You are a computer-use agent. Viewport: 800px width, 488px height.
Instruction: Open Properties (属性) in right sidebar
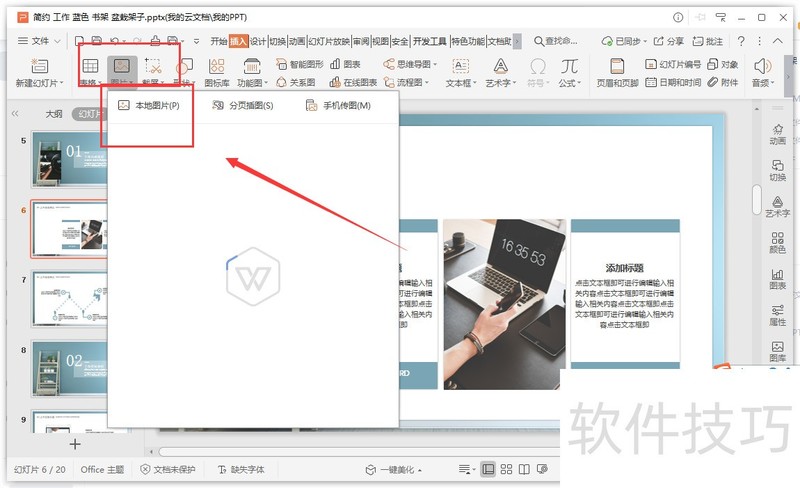pos(778,315)
